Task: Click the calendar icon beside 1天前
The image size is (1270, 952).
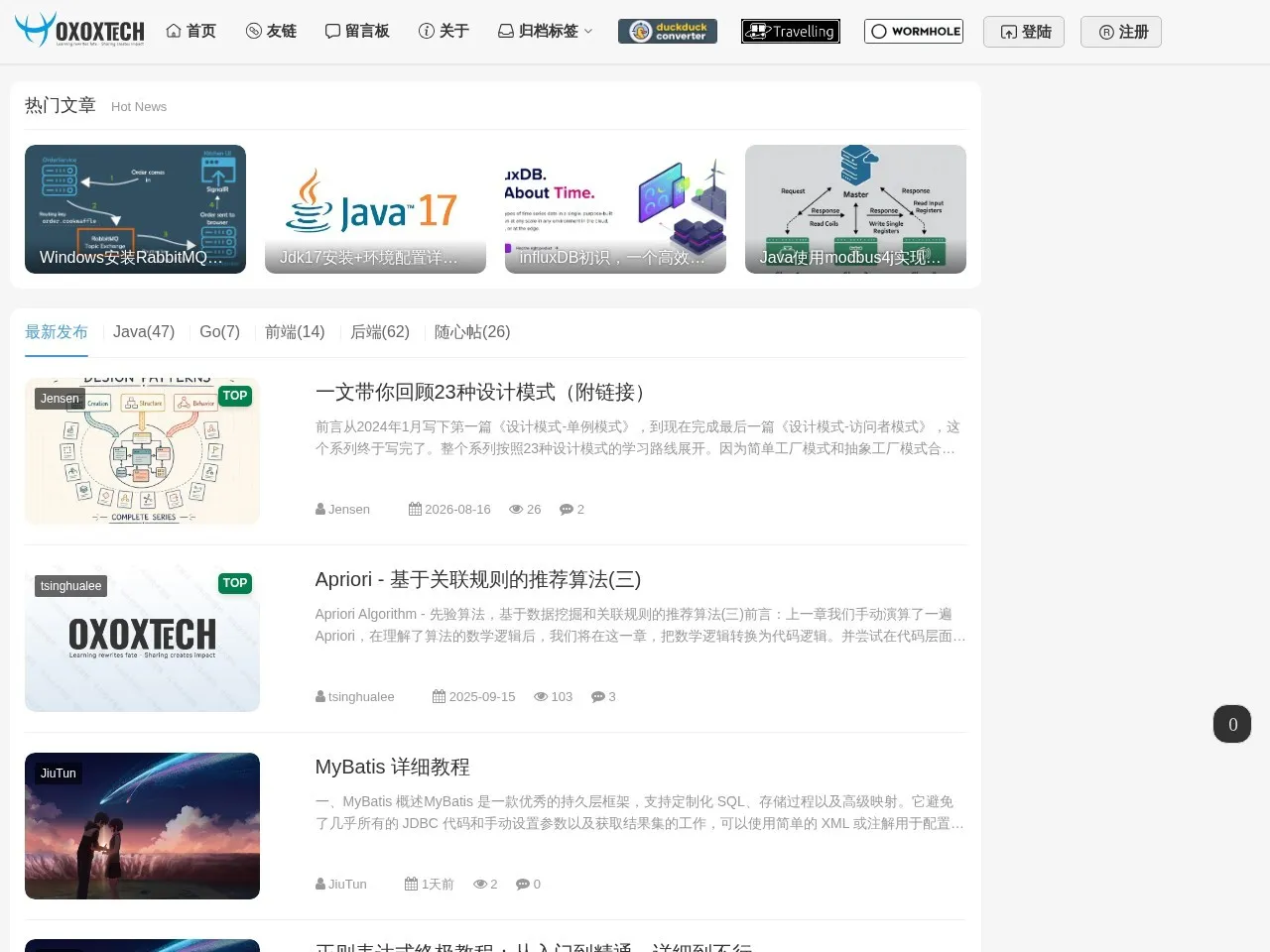Action: click(411, 885)
